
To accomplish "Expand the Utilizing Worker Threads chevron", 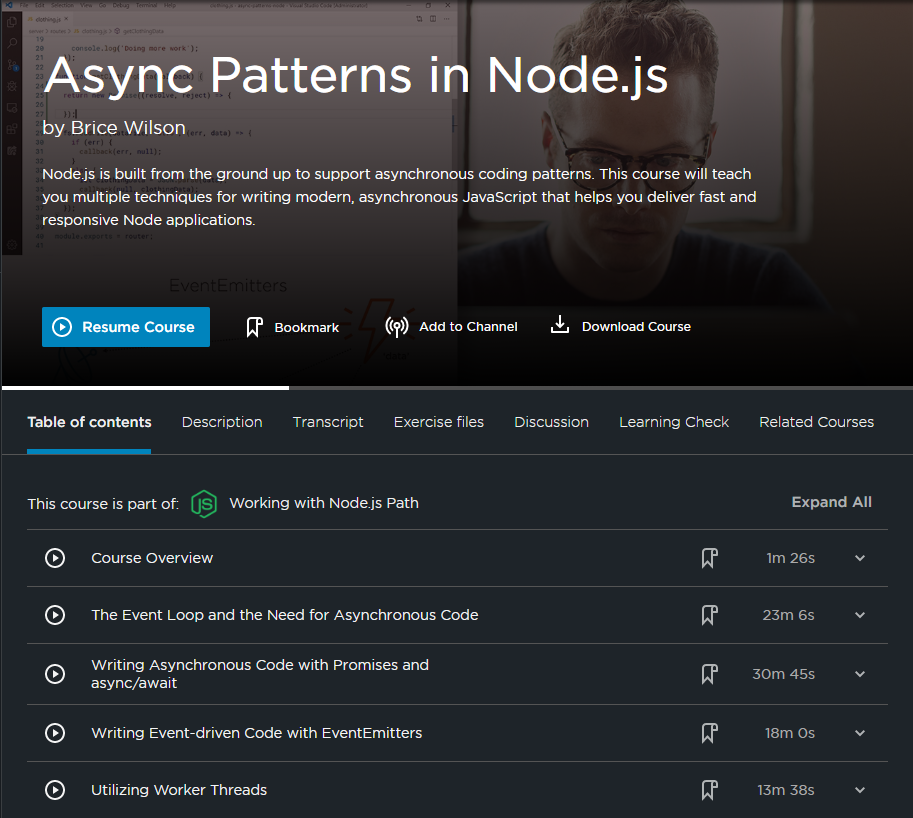I will tap(860, 790).
